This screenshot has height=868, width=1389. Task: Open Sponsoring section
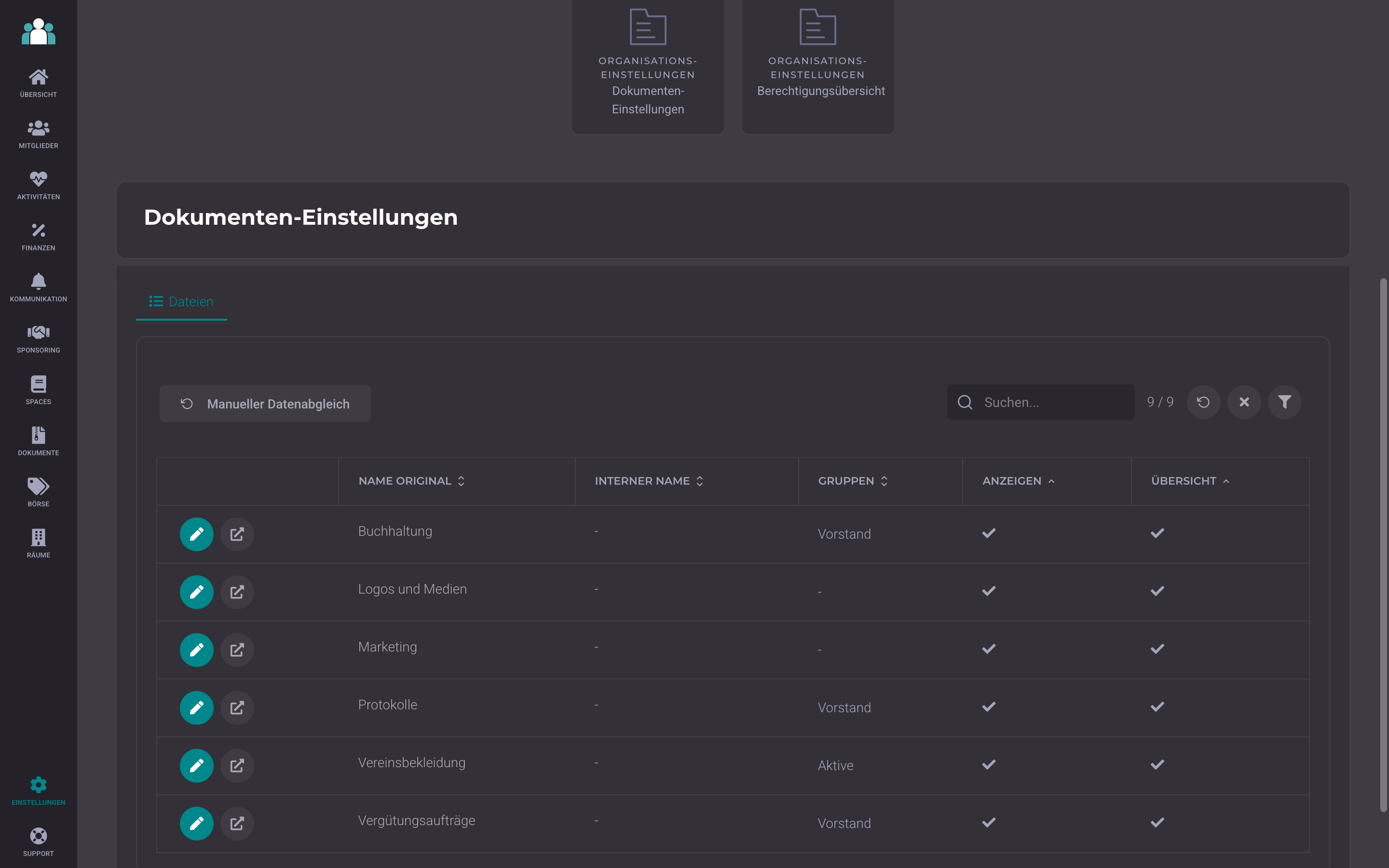pos(39,339)
